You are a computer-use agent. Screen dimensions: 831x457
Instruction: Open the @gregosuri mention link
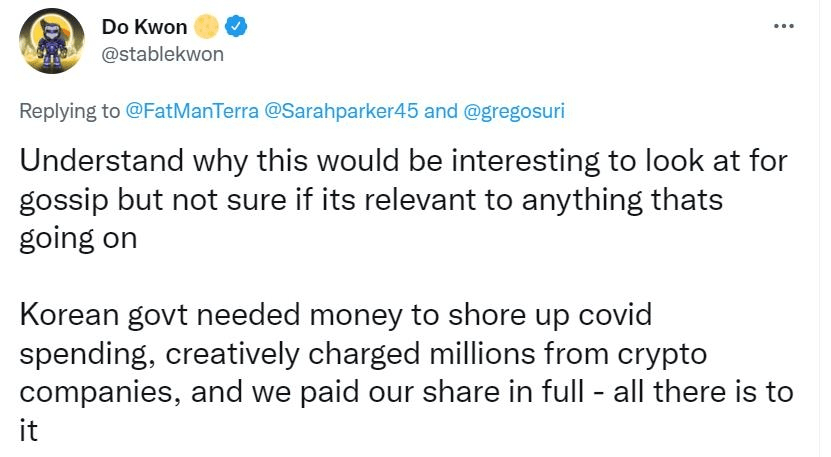(515, 111)
